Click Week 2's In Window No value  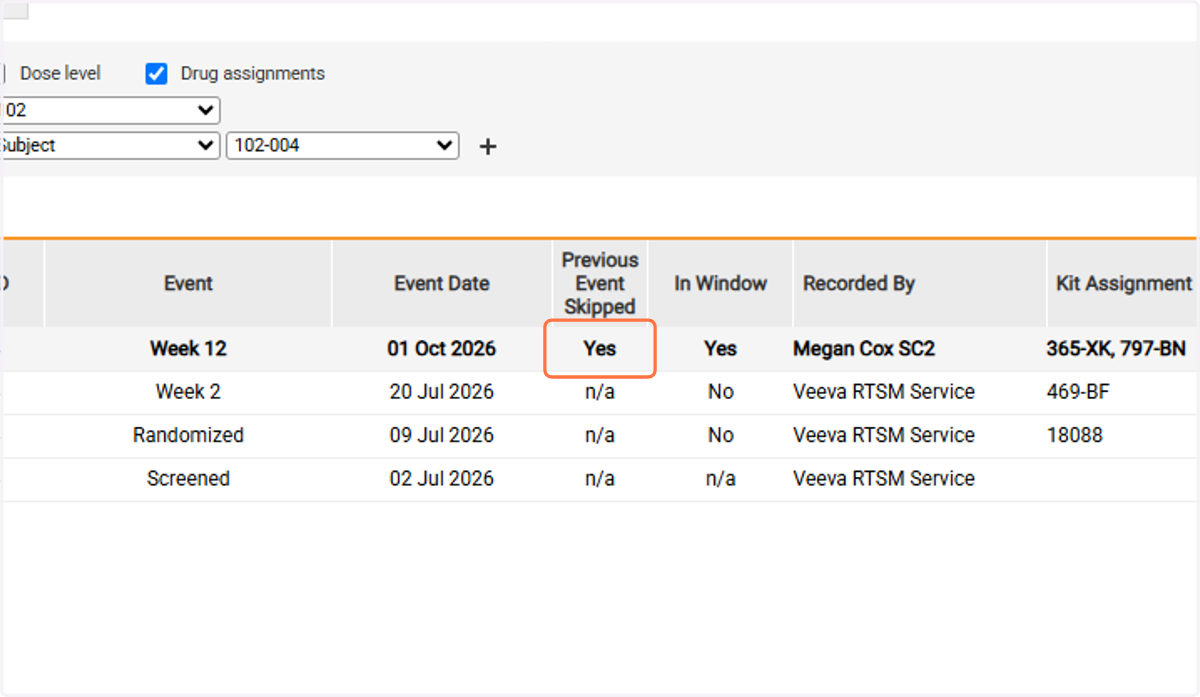720,392
